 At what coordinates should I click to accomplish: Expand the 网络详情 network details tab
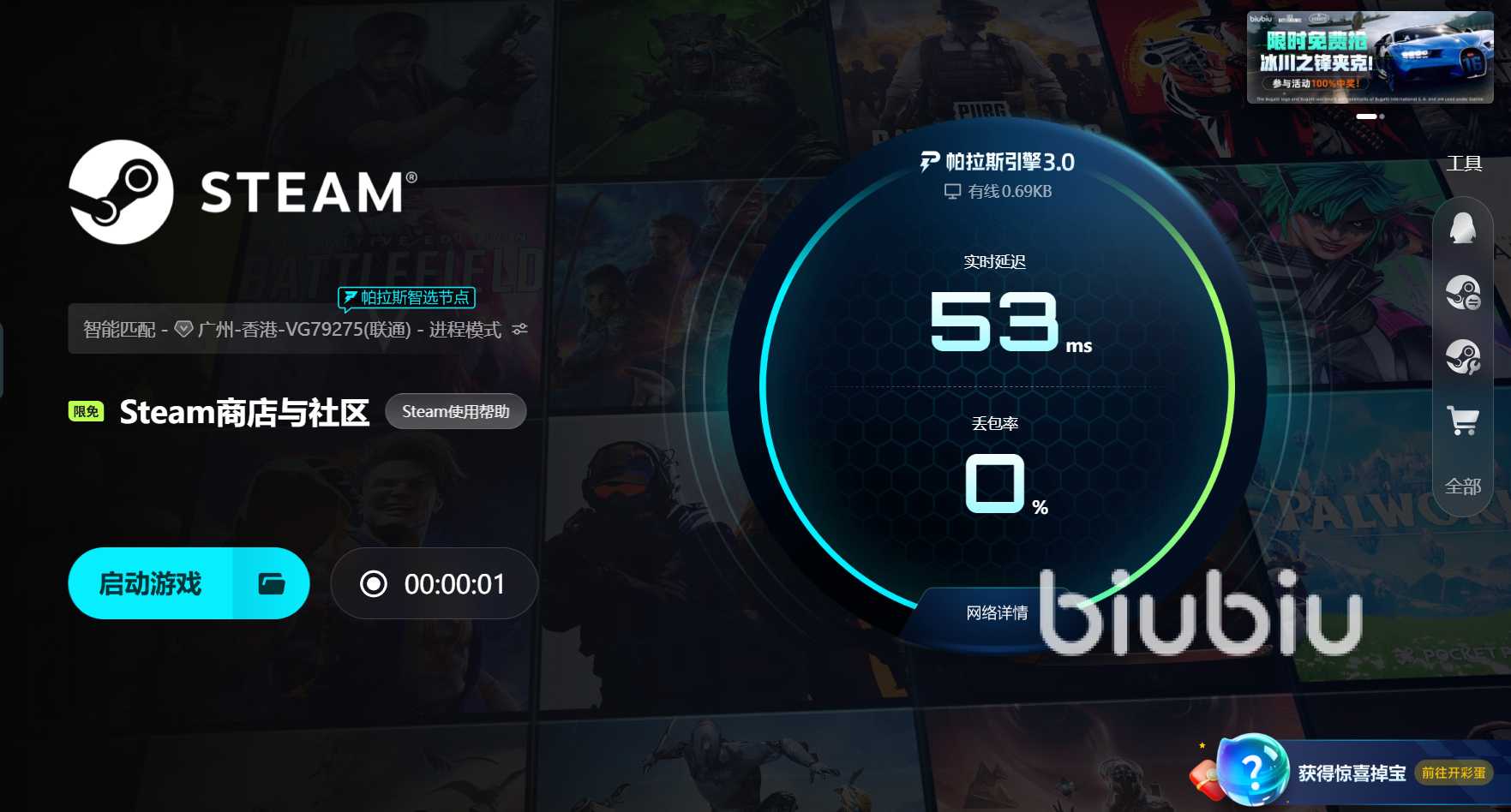click(x=997, y=612)
